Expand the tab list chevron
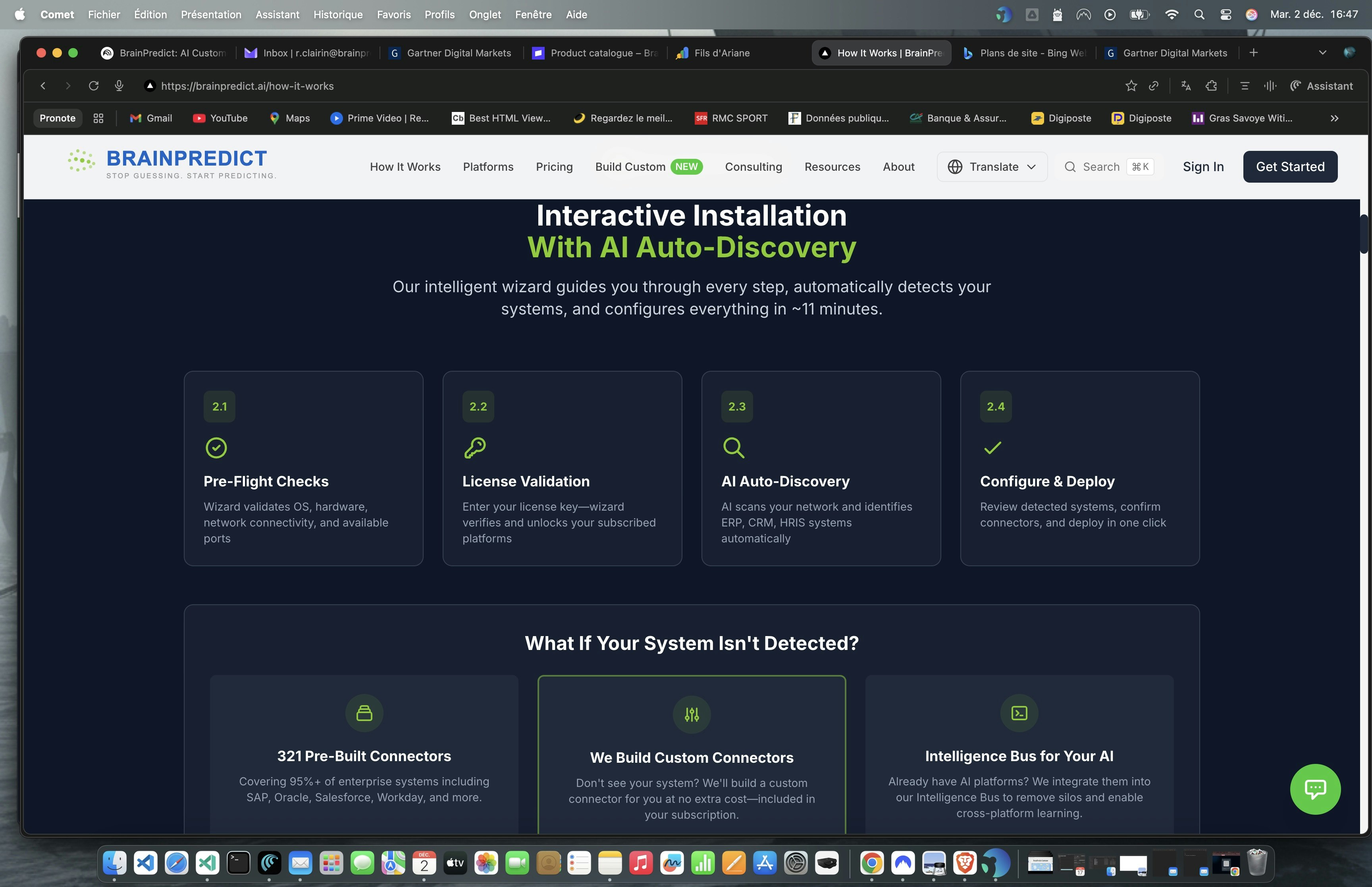This screenshot has width=1372, height=887. [x=1322, y=53]
